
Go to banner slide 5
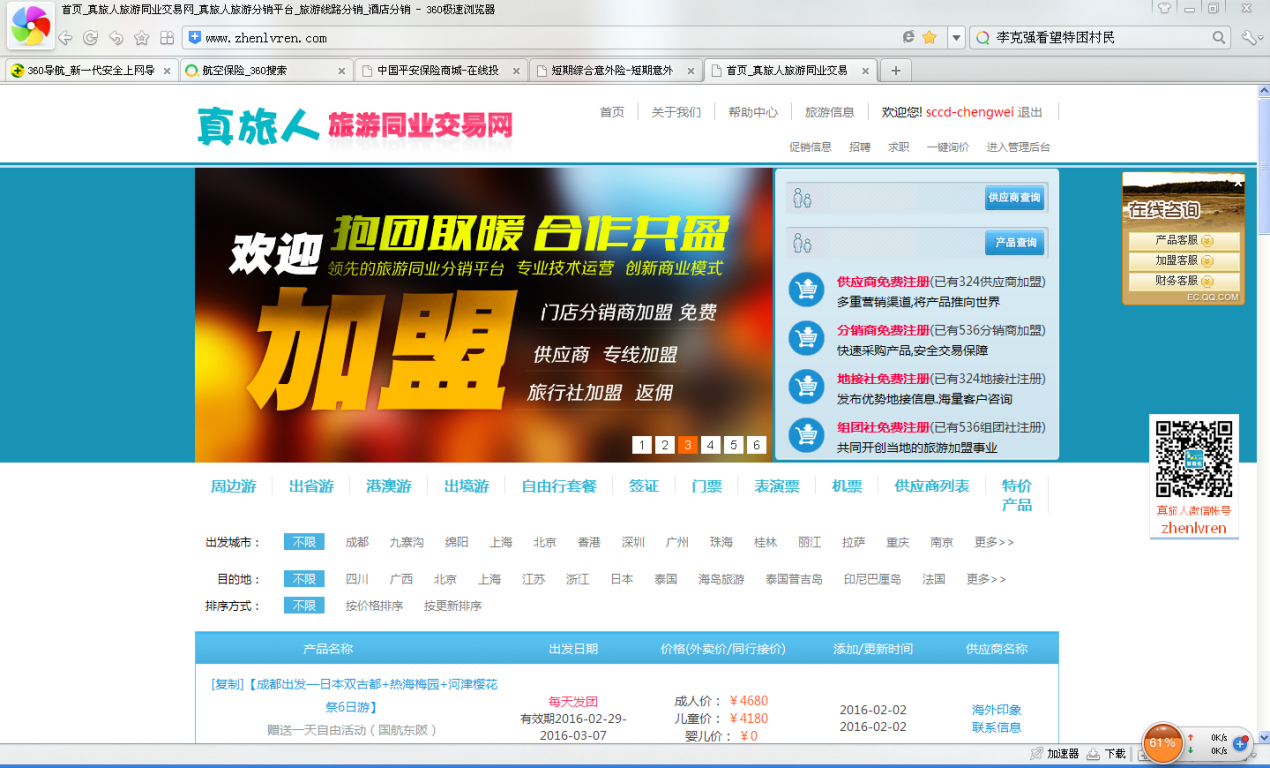click(x=733, y=445)
